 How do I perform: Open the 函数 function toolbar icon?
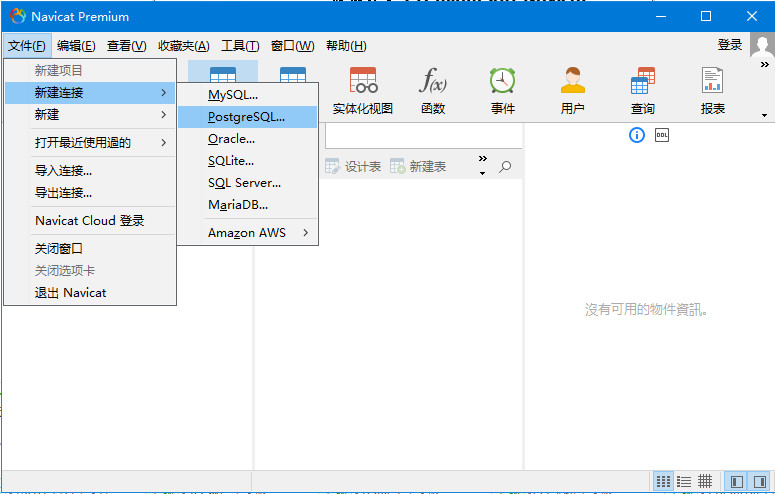pyautogui.click(x=433, y=90)
